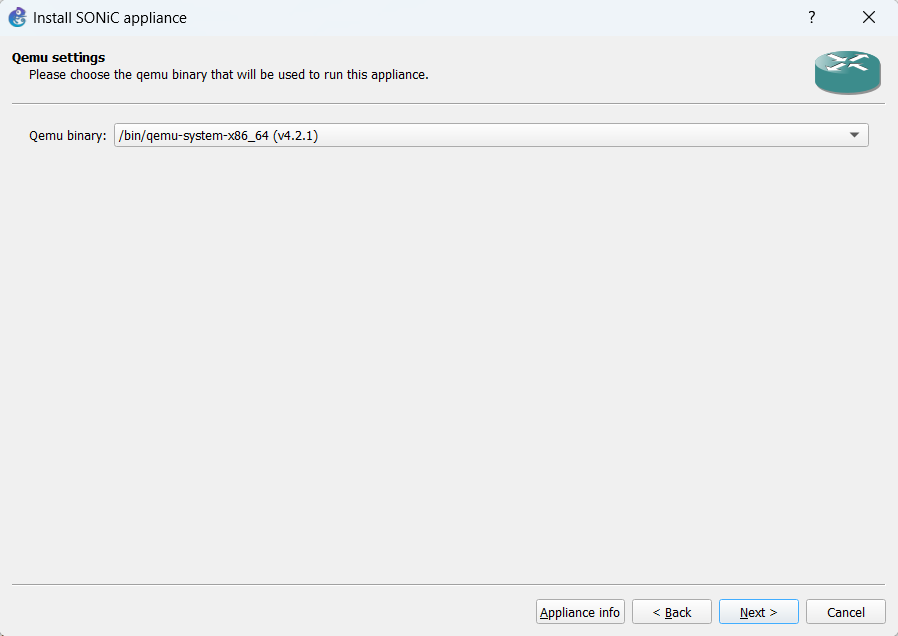
Task: Click the empty space left of Appliance info
Action: click(270, 612)
